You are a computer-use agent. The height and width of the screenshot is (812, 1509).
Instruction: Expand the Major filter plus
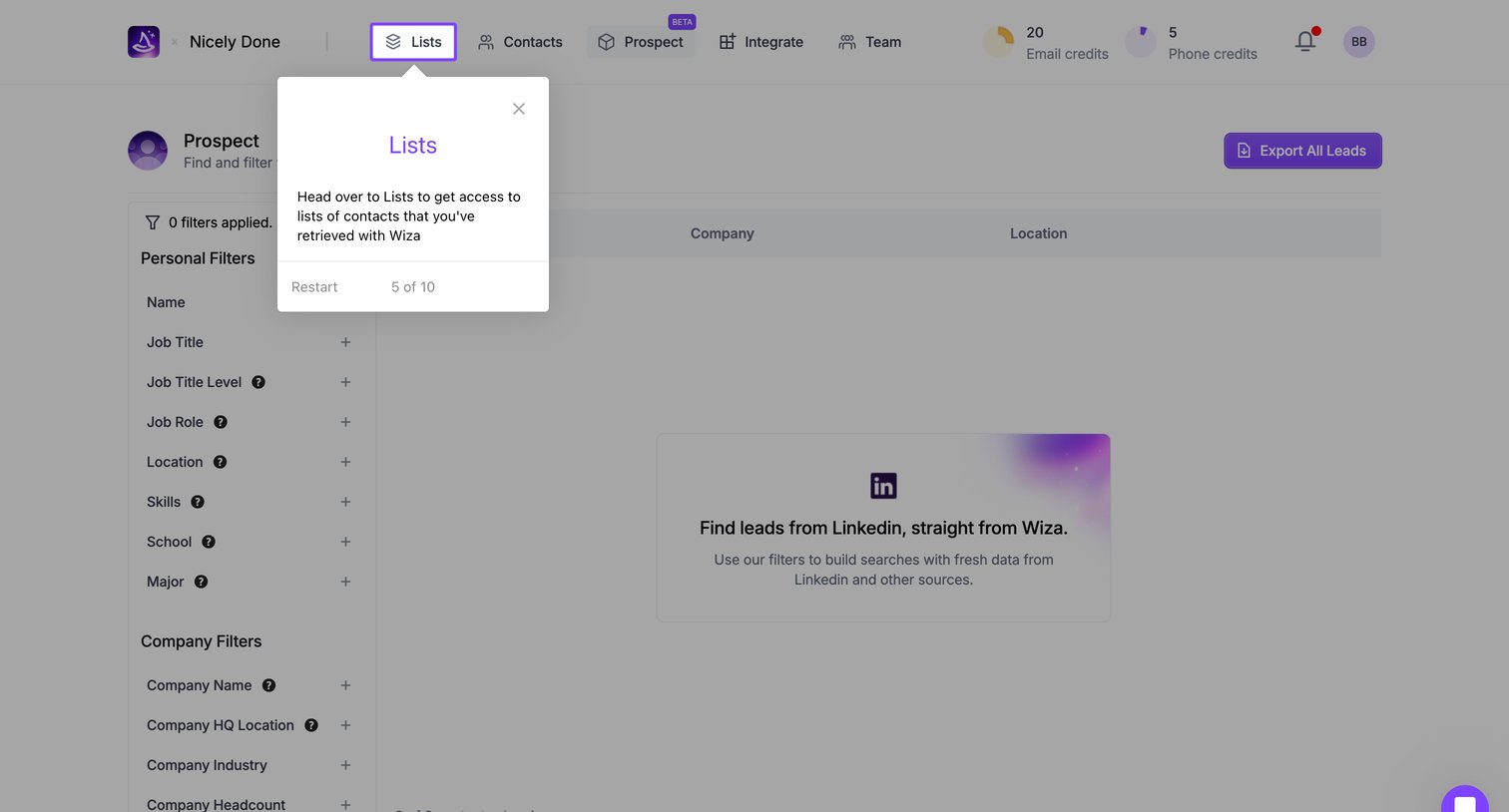pyautogui.click(x=345, y=582)
